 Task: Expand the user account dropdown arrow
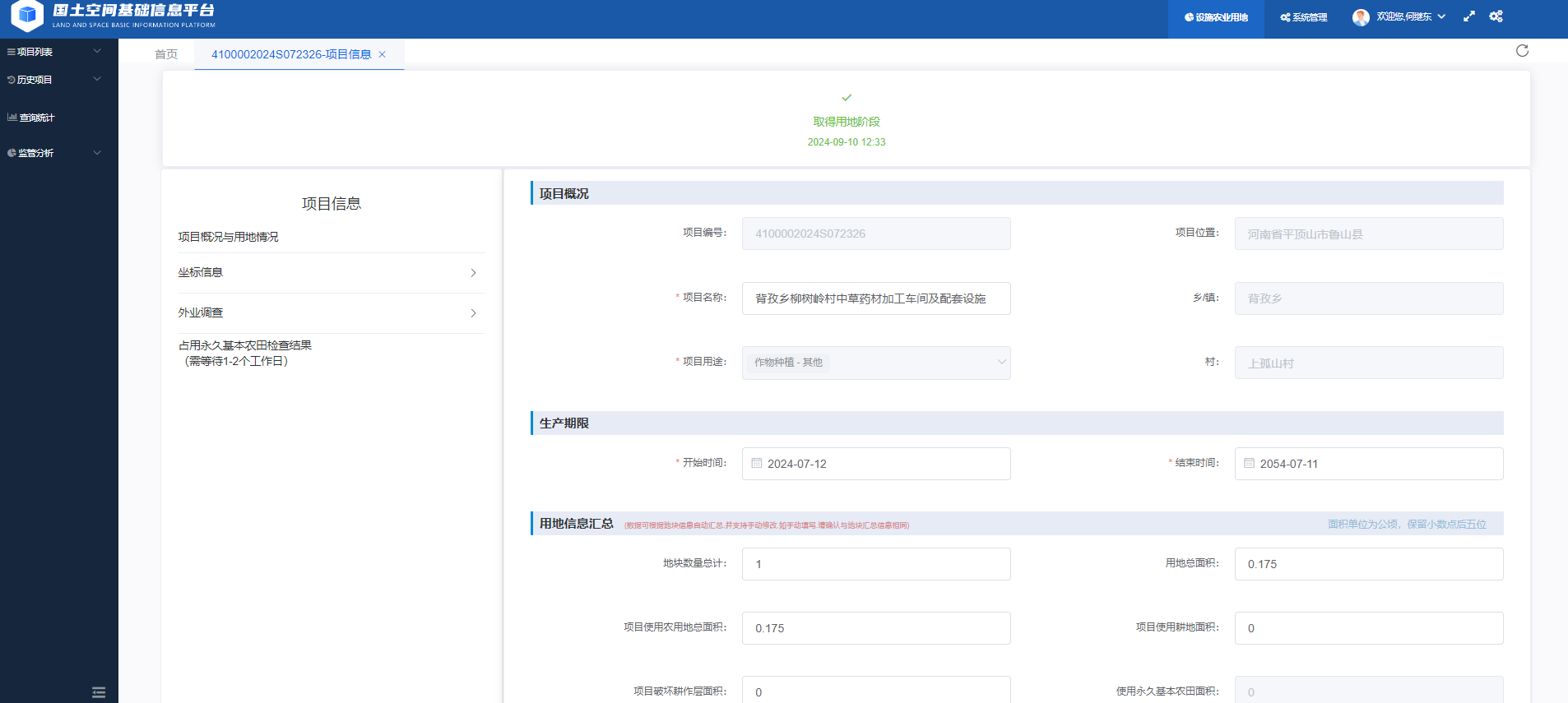pyautogui.click(x=1441, y=16)
